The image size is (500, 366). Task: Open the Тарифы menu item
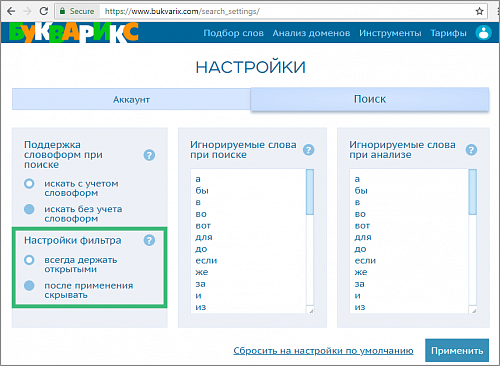(x=448, y=33)
